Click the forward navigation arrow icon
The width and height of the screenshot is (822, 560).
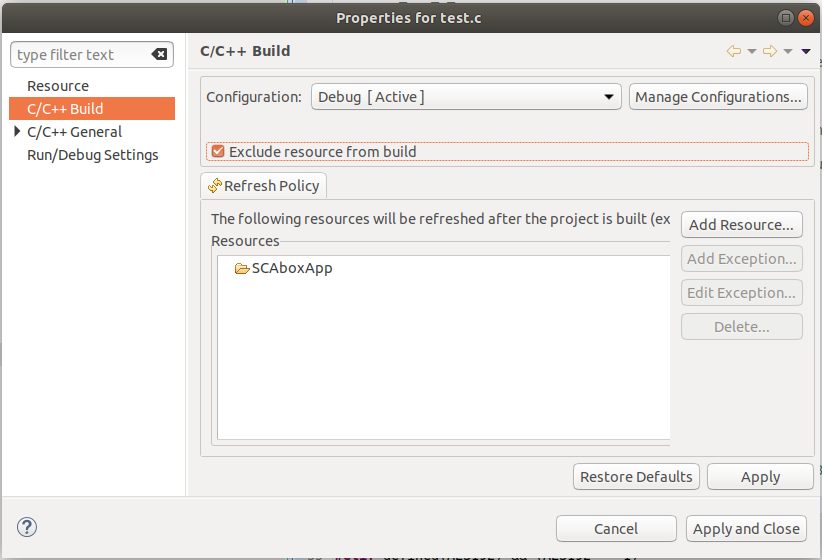[769, 51]
